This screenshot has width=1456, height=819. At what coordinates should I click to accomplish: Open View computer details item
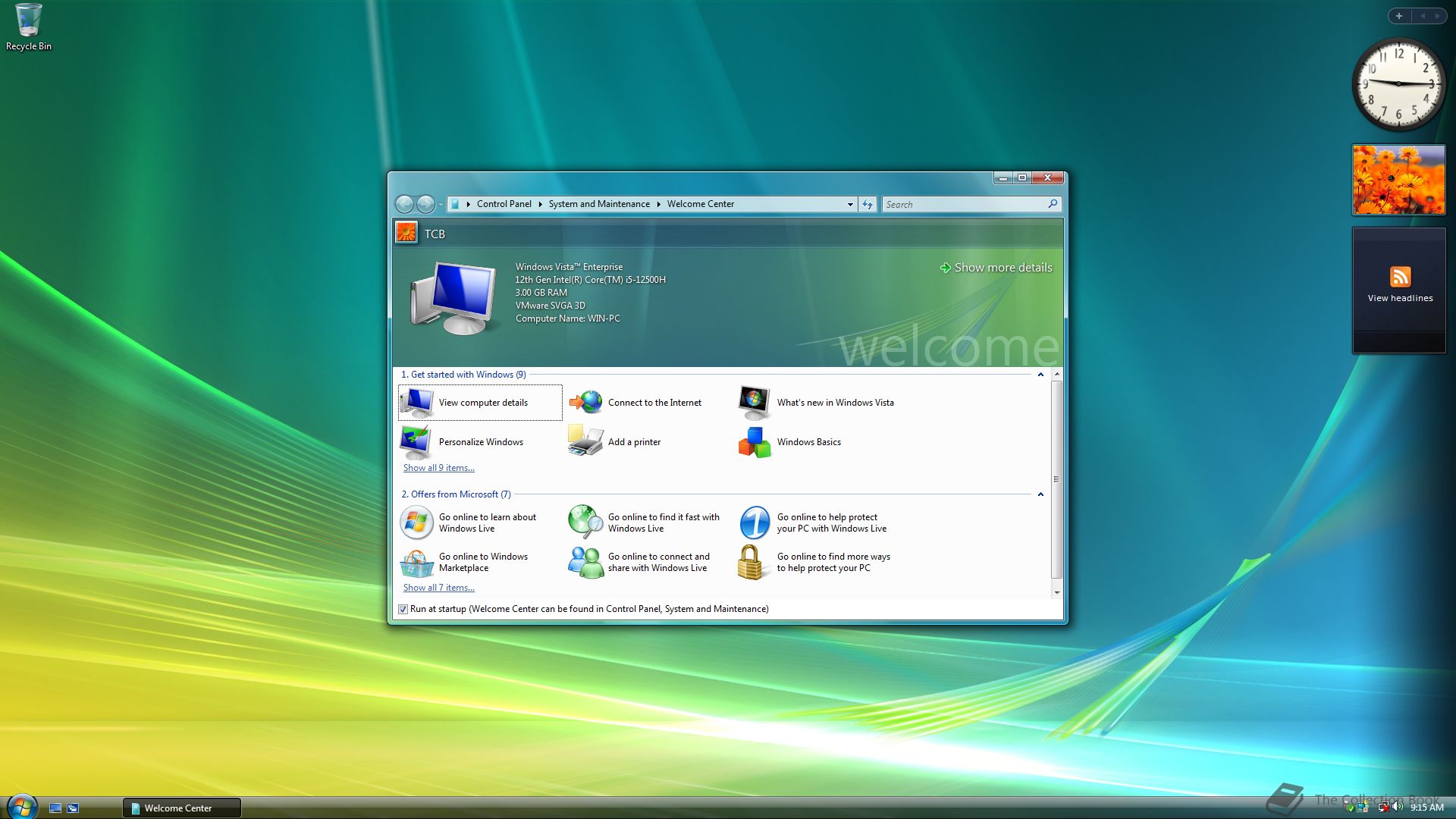coord(480,403)
